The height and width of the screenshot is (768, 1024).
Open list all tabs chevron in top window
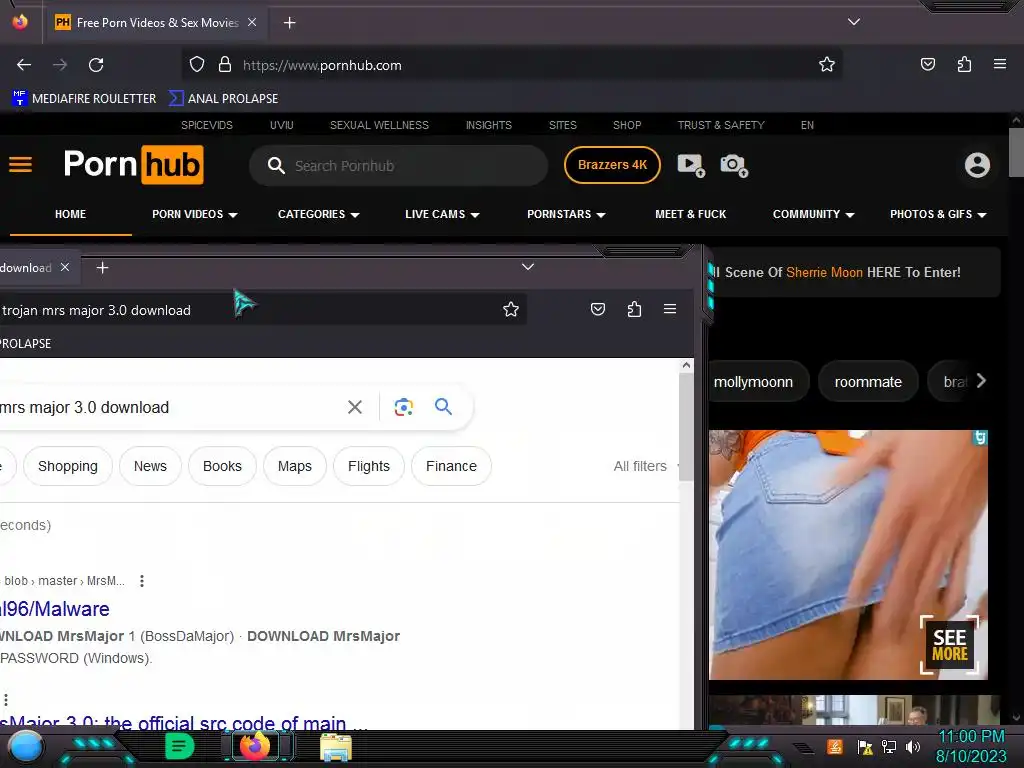854,22
